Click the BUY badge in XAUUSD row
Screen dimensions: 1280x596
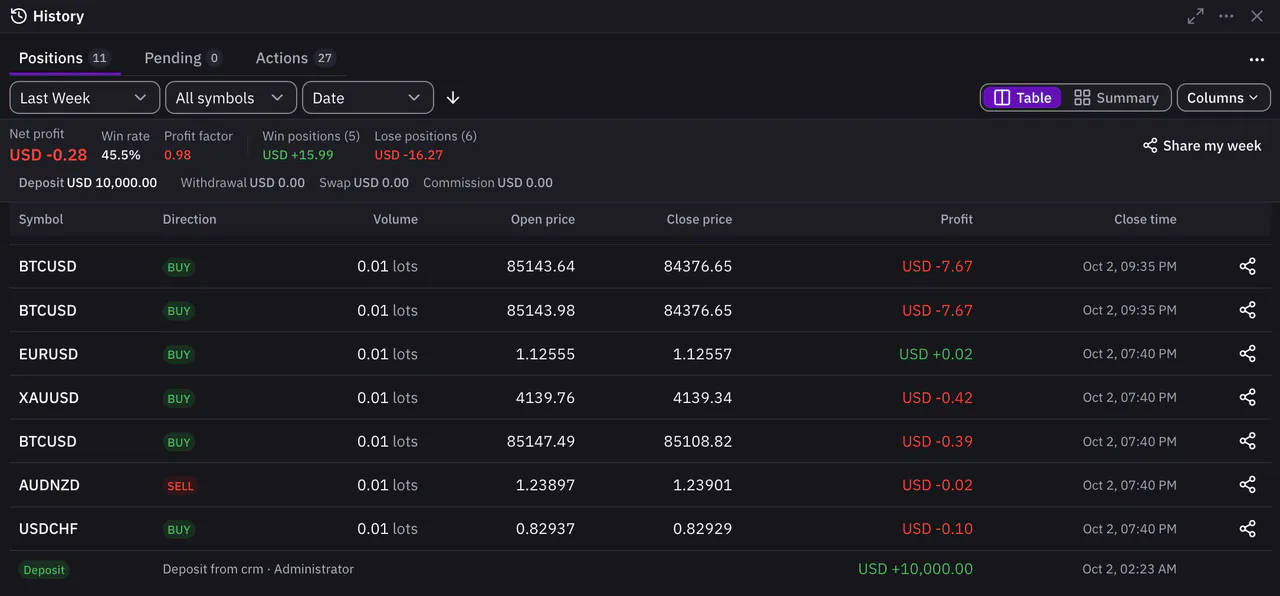[179, 399]
